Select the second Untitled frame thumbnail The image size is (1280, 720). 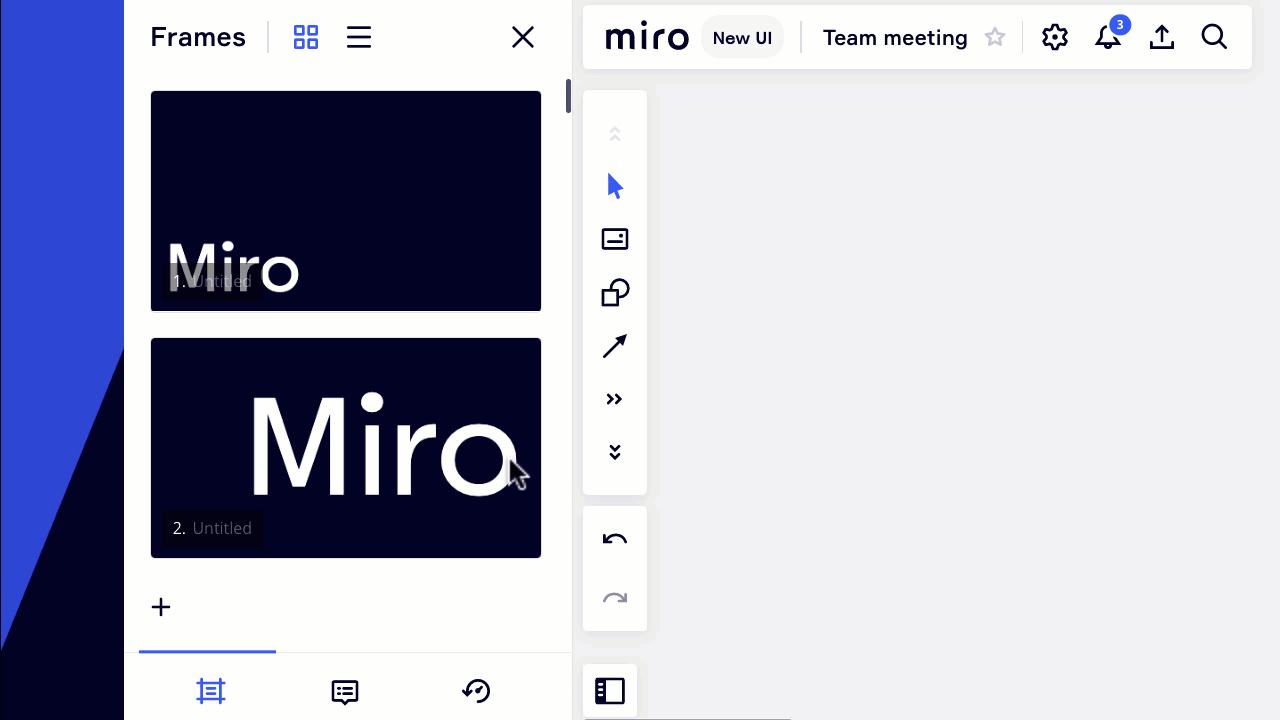coord(345,447)
